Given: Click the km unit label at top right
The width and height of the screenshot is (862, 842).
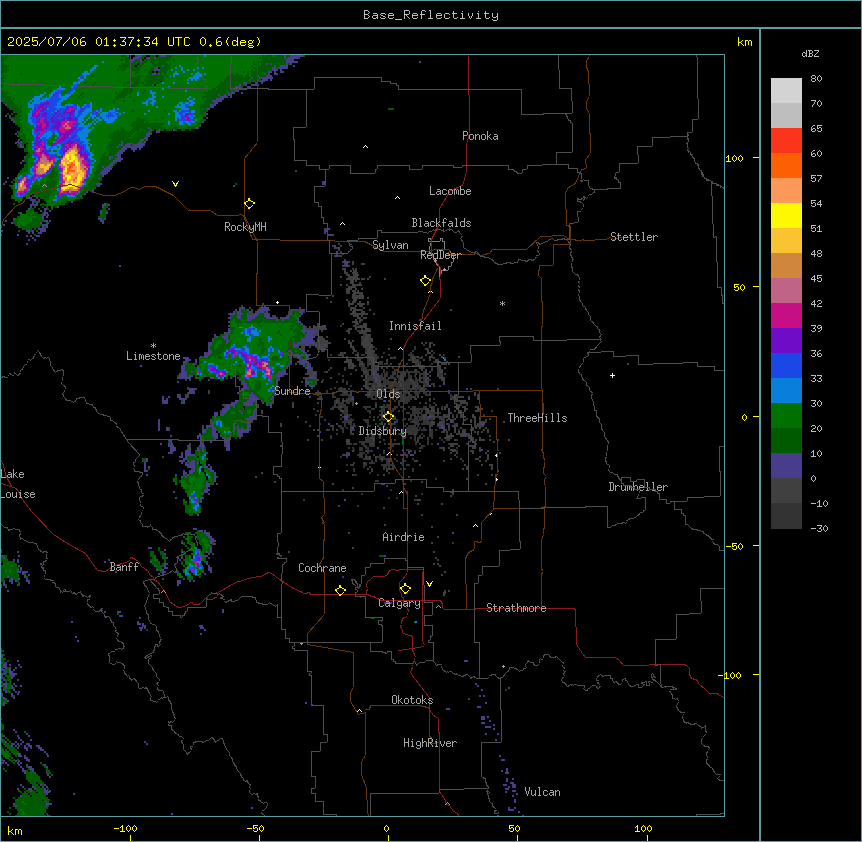Looking at the screenshot, I should point(744,42).
